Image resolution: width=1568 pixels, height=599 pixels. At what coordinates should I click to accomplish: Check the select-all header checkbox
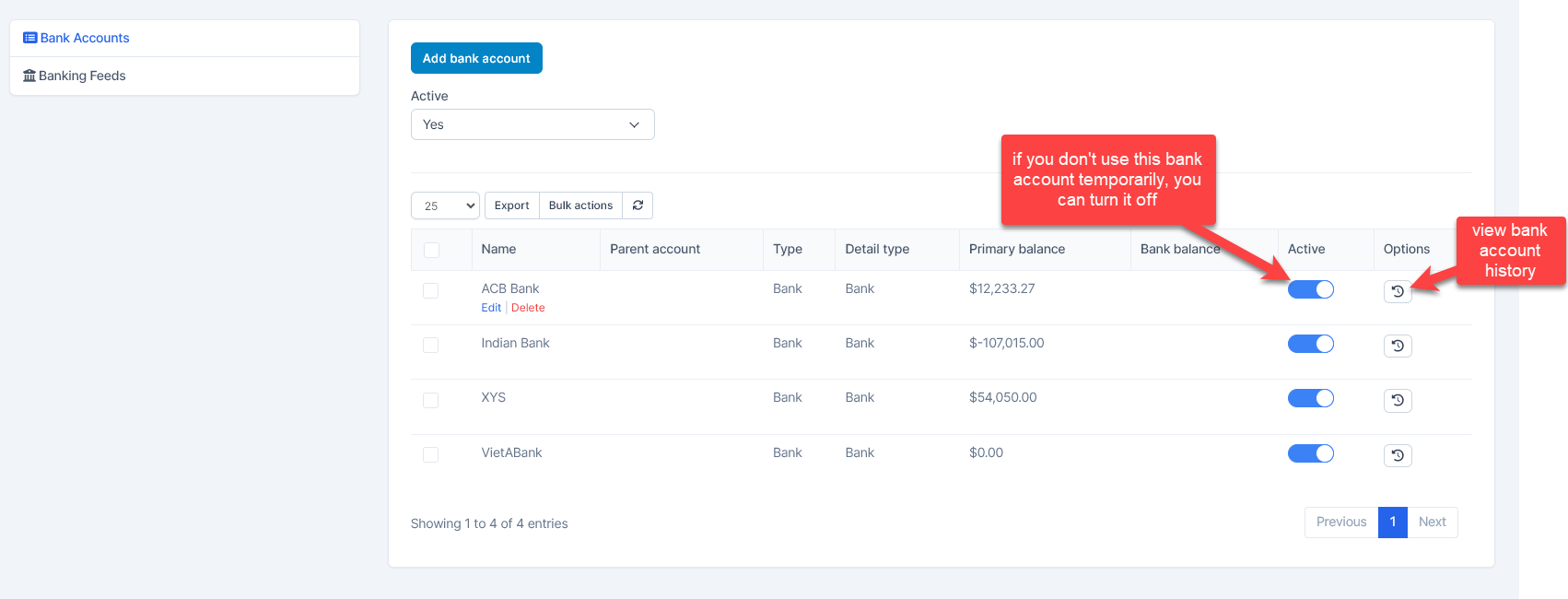tap(431, 250)
